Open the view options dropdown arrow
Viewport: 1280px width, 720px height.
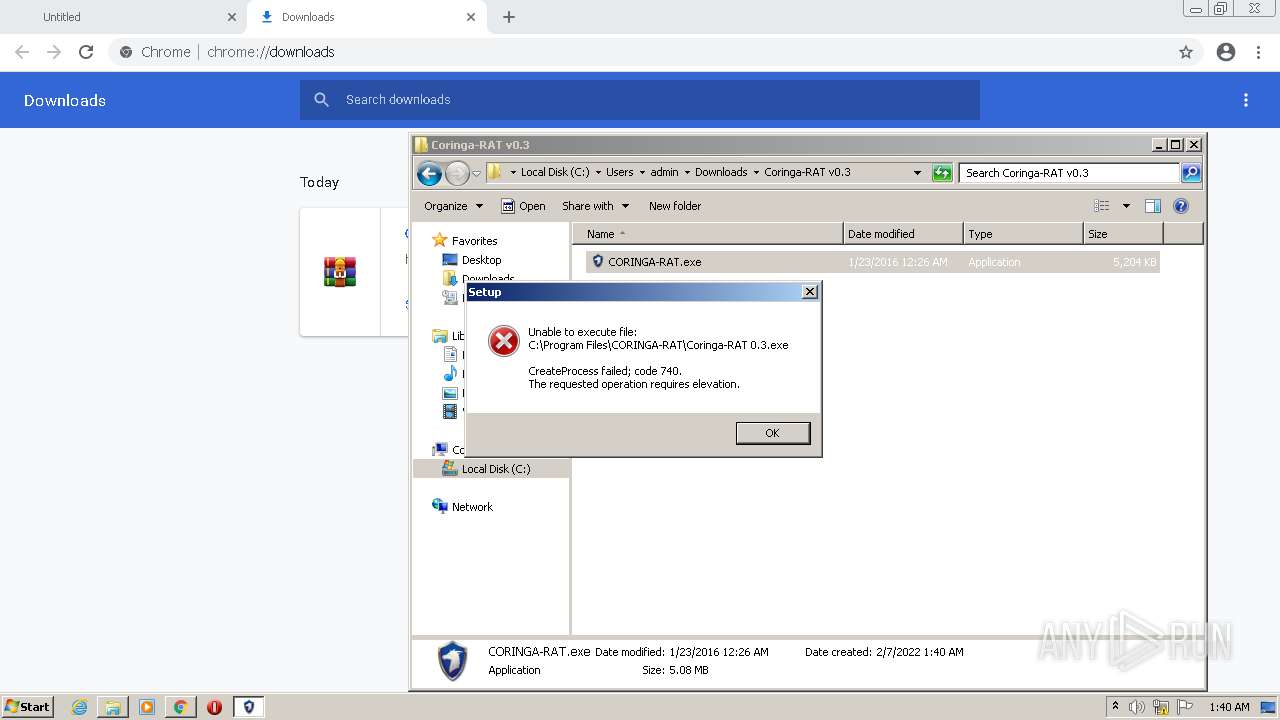click(x=1126, y=206)
